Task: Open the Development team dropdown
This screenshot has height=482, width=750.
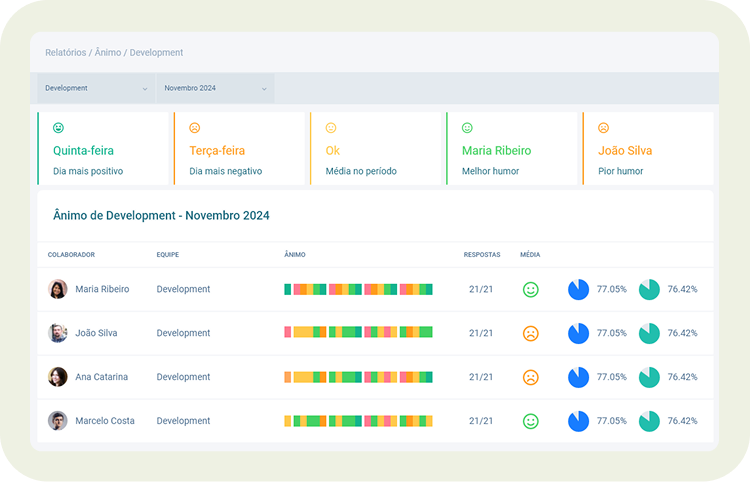Action: pyautogui.click(x=96, y=88)
